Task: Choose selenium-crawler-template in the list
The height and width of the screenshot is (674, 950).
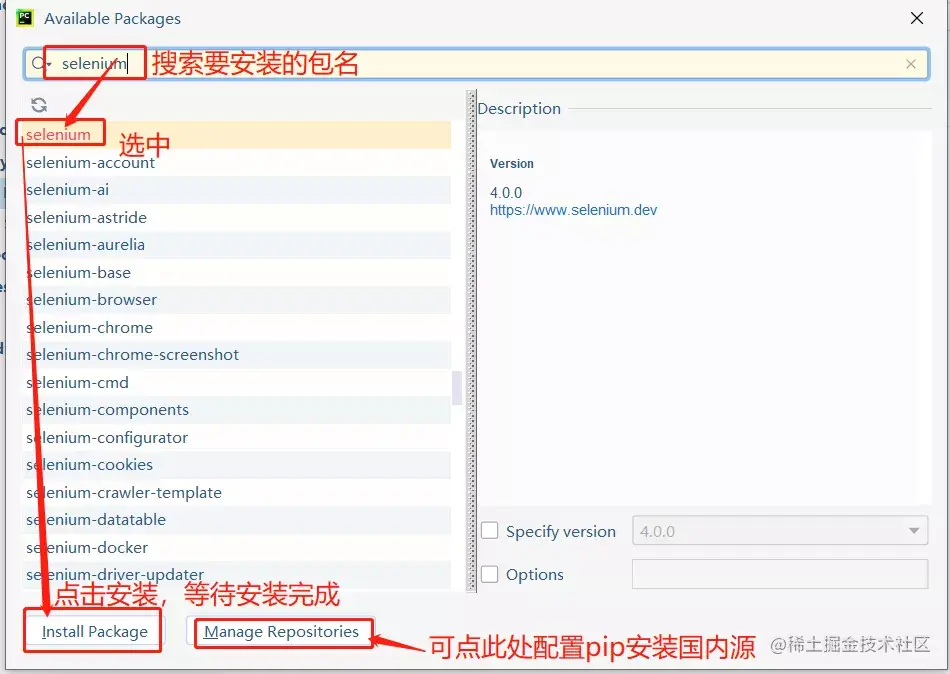Action: 238,492
